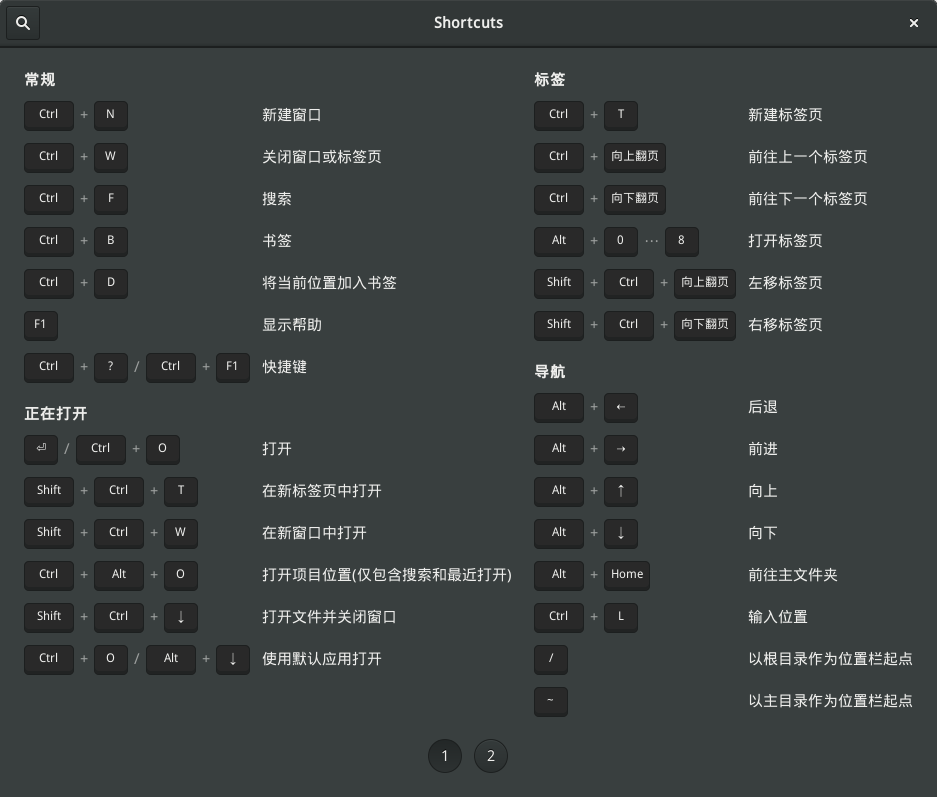Screen dimensions: 937x797
Task: Click the down arrow key beside 向下
Action: (621, 533)
